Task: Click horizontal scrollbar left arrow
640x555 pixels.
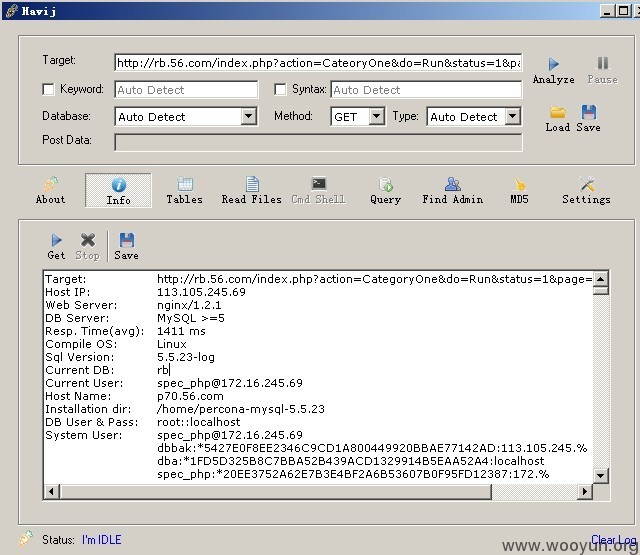Action: pos(51,491)
